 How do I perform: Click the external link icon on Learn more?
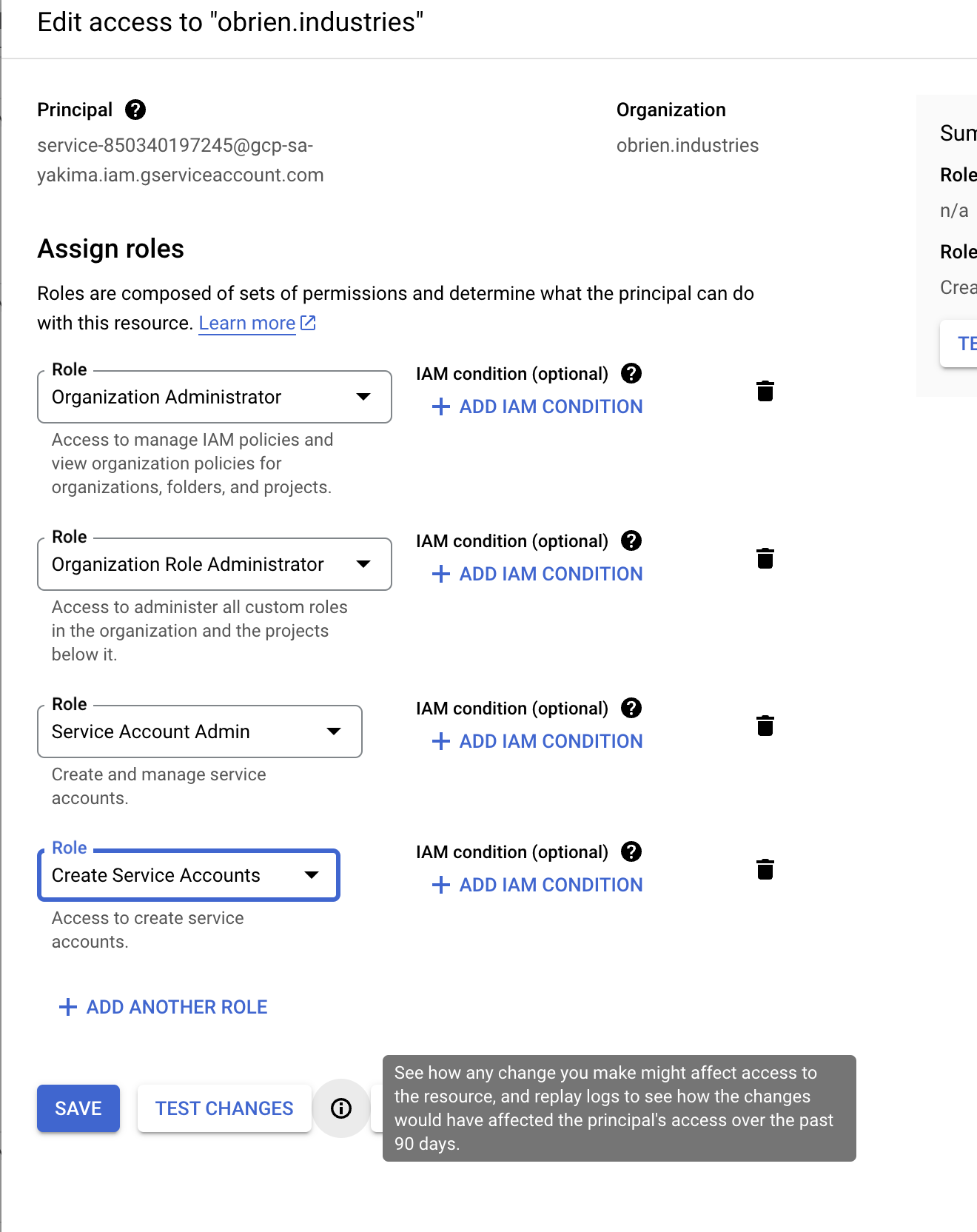point(308,321)
